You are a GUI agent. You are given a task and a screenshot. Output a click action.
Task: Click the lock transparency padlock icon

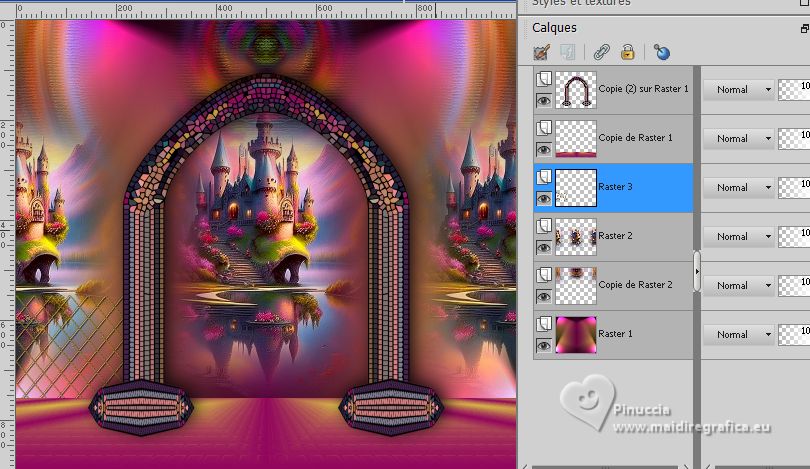click(628, 52)
